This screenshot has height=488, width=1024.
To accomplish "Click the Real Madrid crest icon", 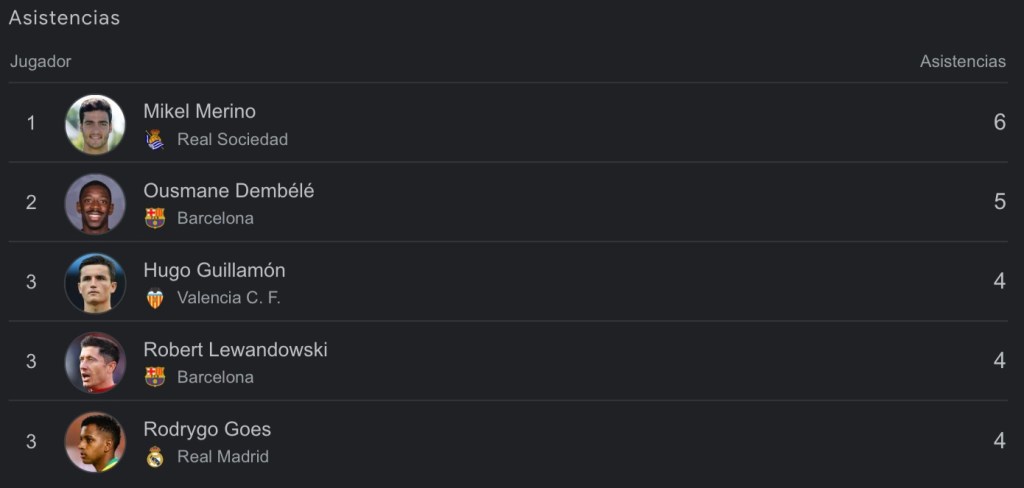I will click(x=155, y=457).
